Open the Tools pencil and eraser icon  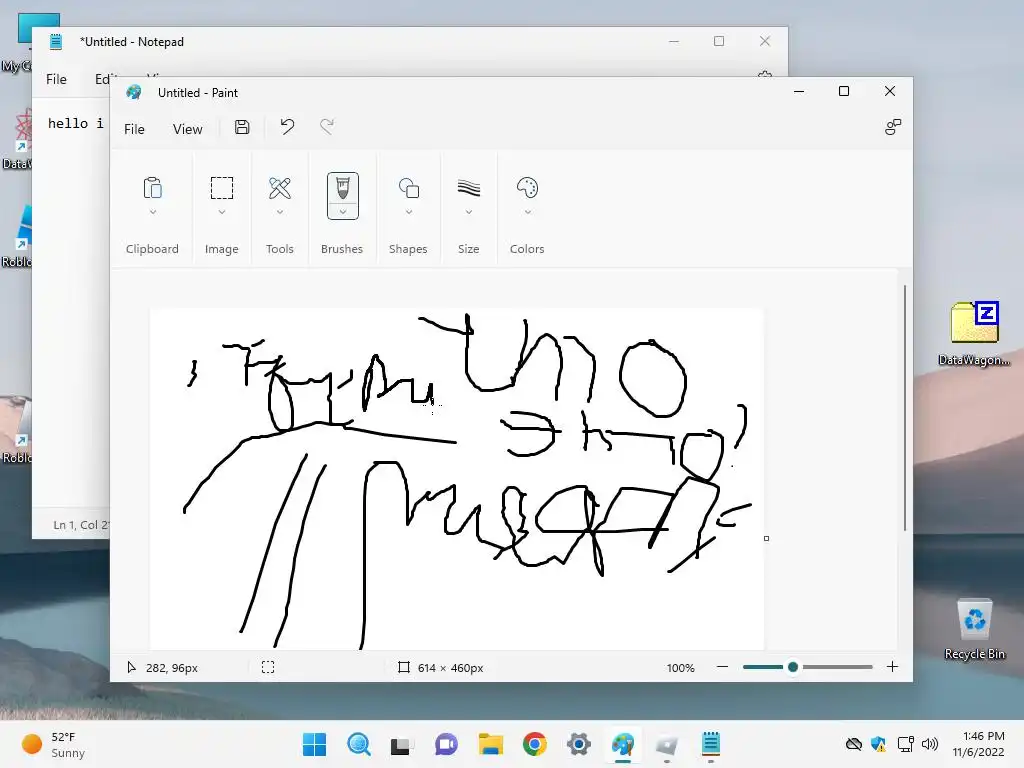[280, 188]
